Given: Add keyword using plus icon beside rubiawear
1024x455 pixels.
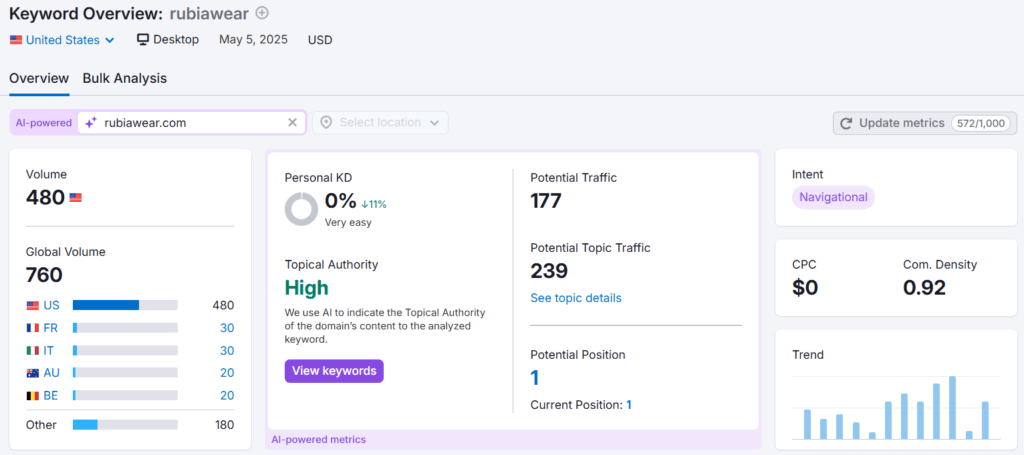Looking at the screenshot, I should pyautogui.click(x=262, y=12).
